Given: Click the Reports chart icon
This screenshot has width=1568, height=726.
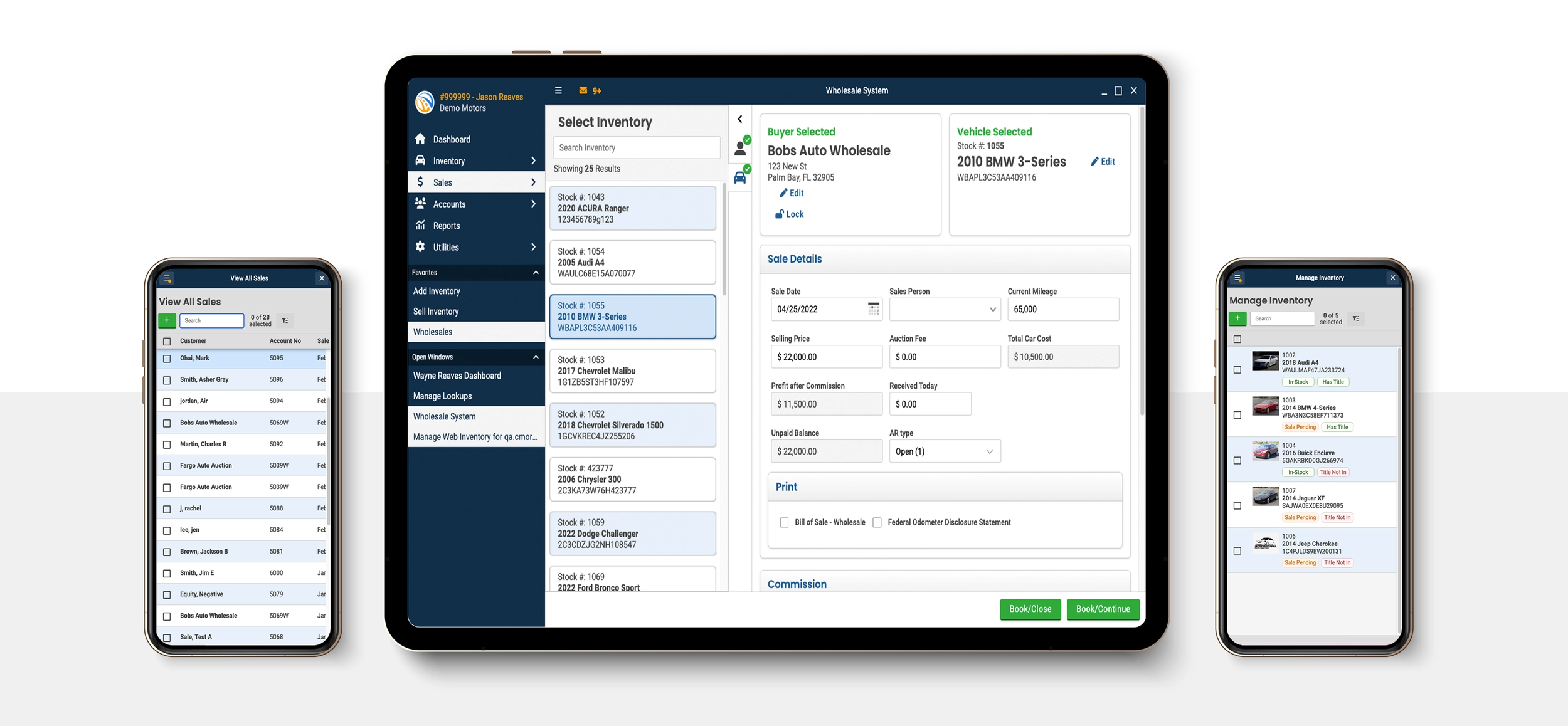Looking at the screenshot, I should [x=419, y=225].
